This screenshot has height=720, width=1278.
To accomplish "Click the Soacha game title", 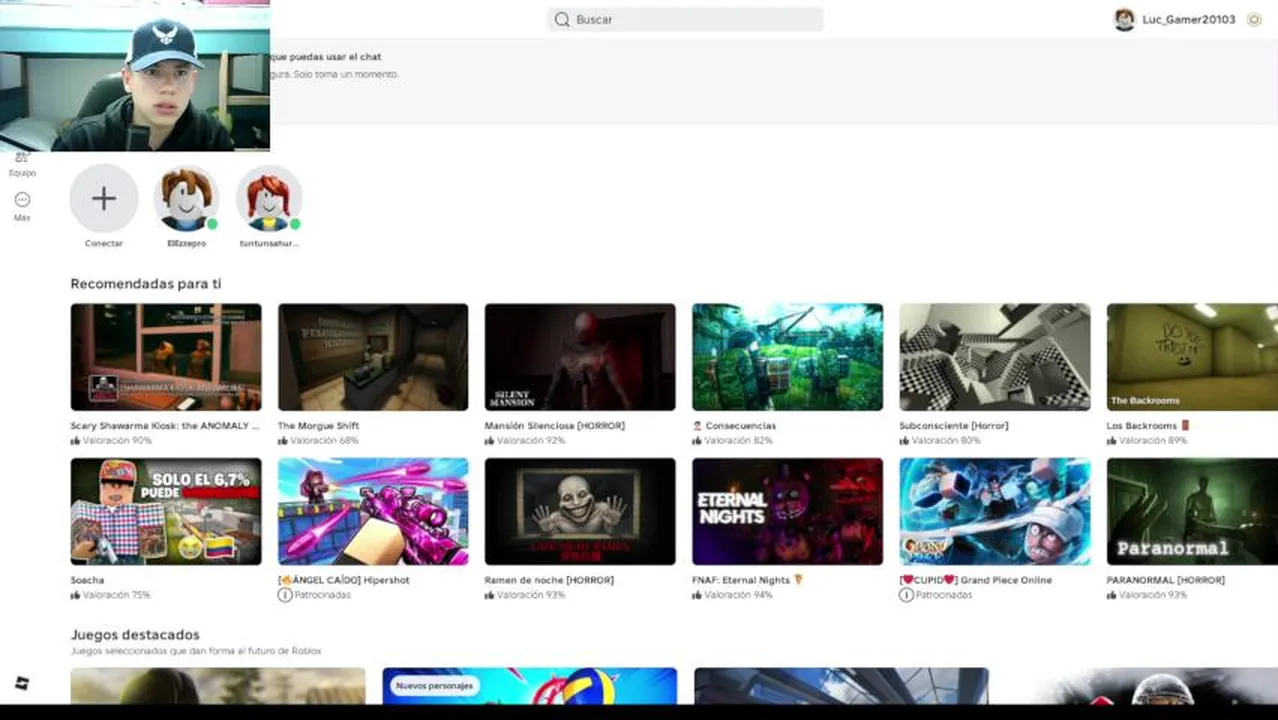I will [87, 580].
